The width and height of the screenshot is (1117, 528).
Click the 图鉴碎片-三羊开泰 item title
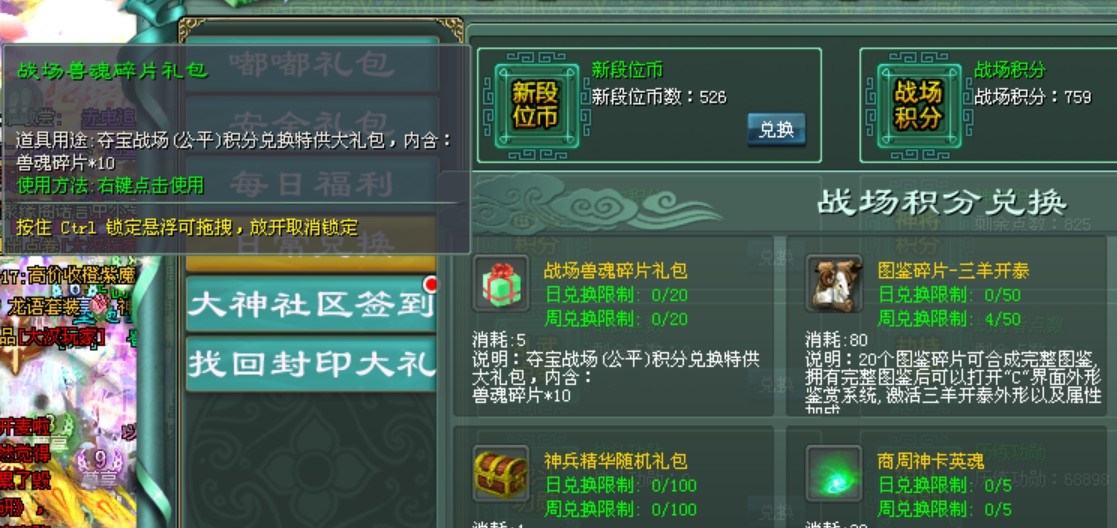click(953, 271)
